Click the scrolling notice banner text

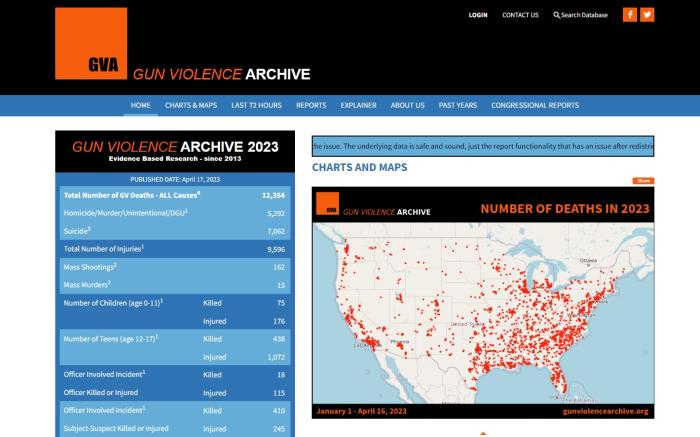[483, 146]
